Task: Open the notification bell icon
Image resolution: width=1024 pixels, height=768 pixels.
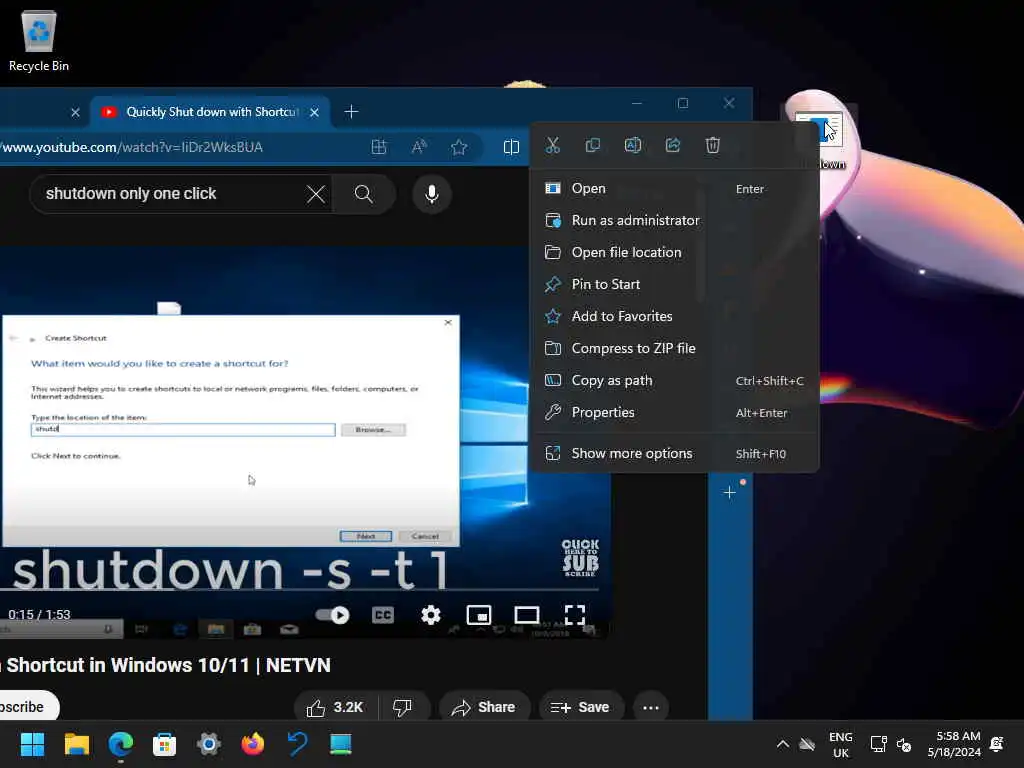Action: (x=997, y=744)
